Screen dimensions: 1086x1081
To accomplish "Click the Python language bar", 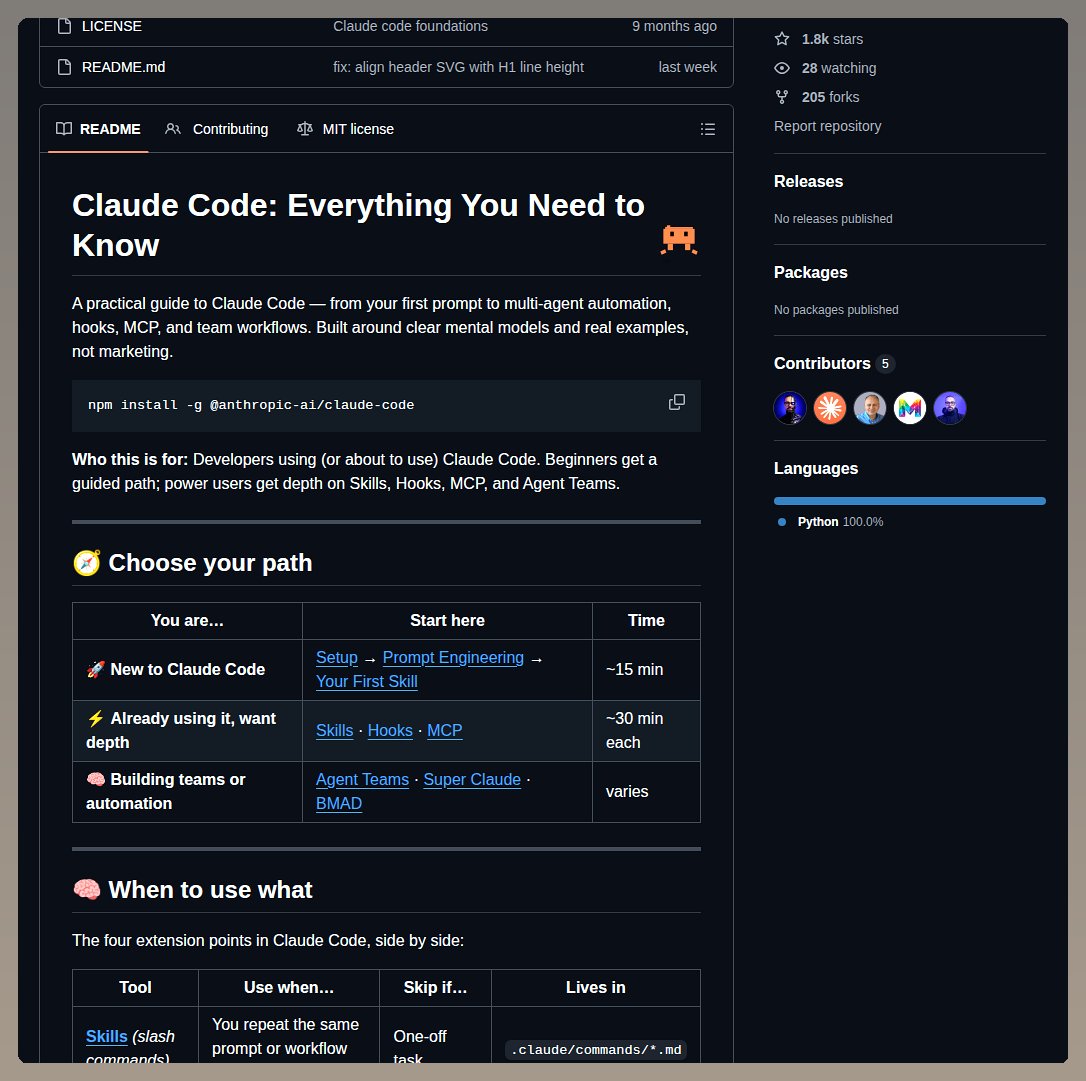I will [x=909, y=501].
